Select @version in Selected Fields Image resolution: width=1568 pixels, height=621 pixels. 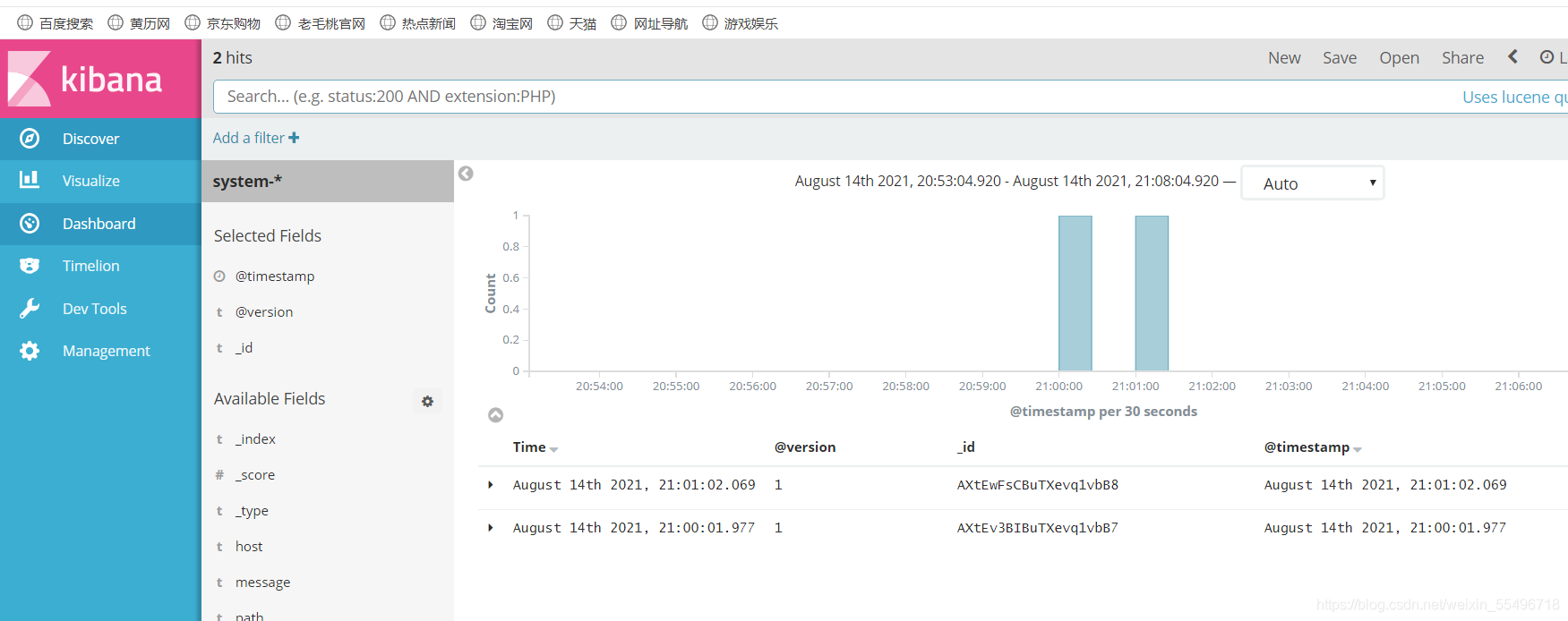point(264,312)
